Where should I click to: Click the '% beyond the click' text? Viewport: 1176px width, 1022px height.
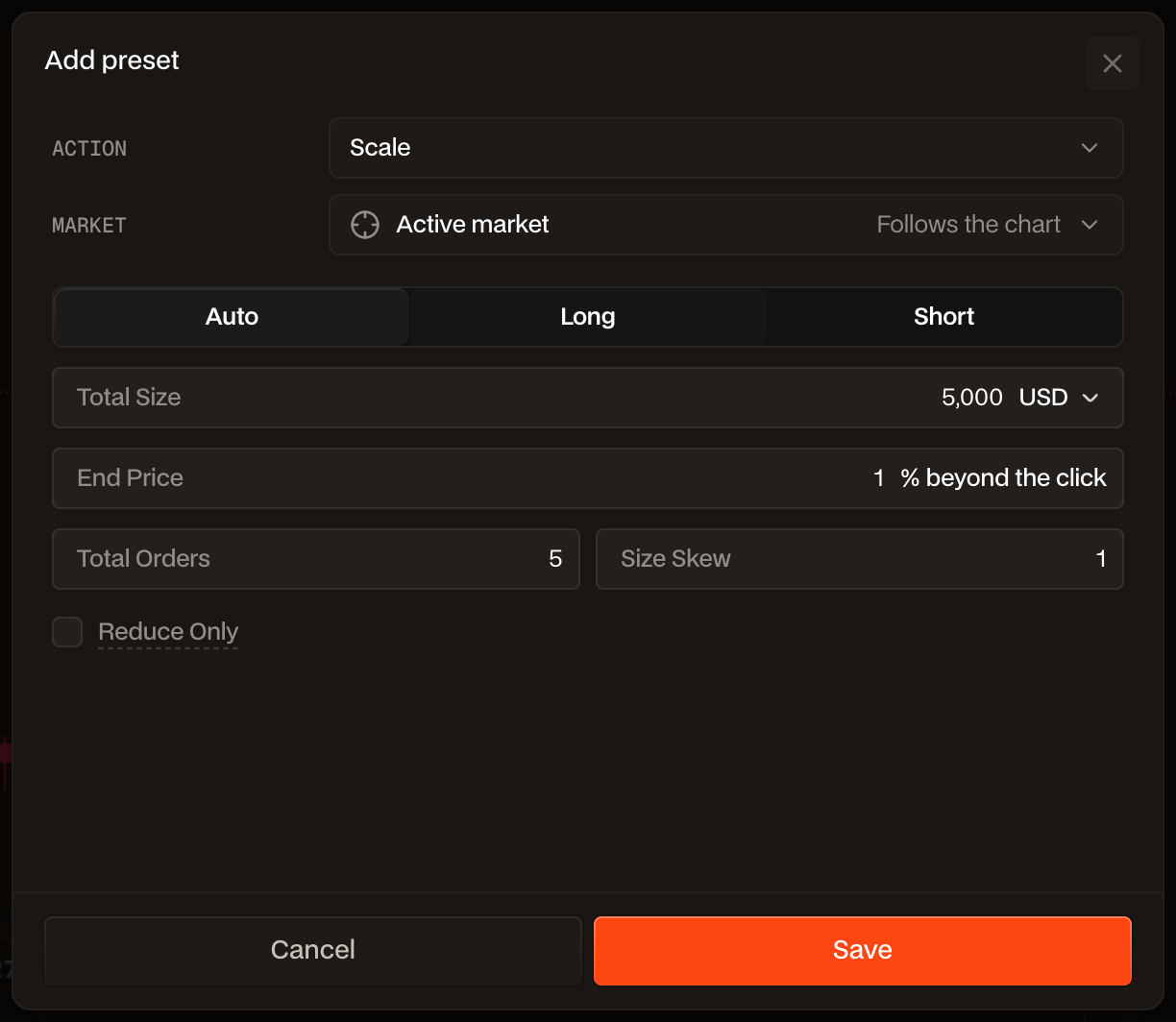click(x=1003, y=478)
